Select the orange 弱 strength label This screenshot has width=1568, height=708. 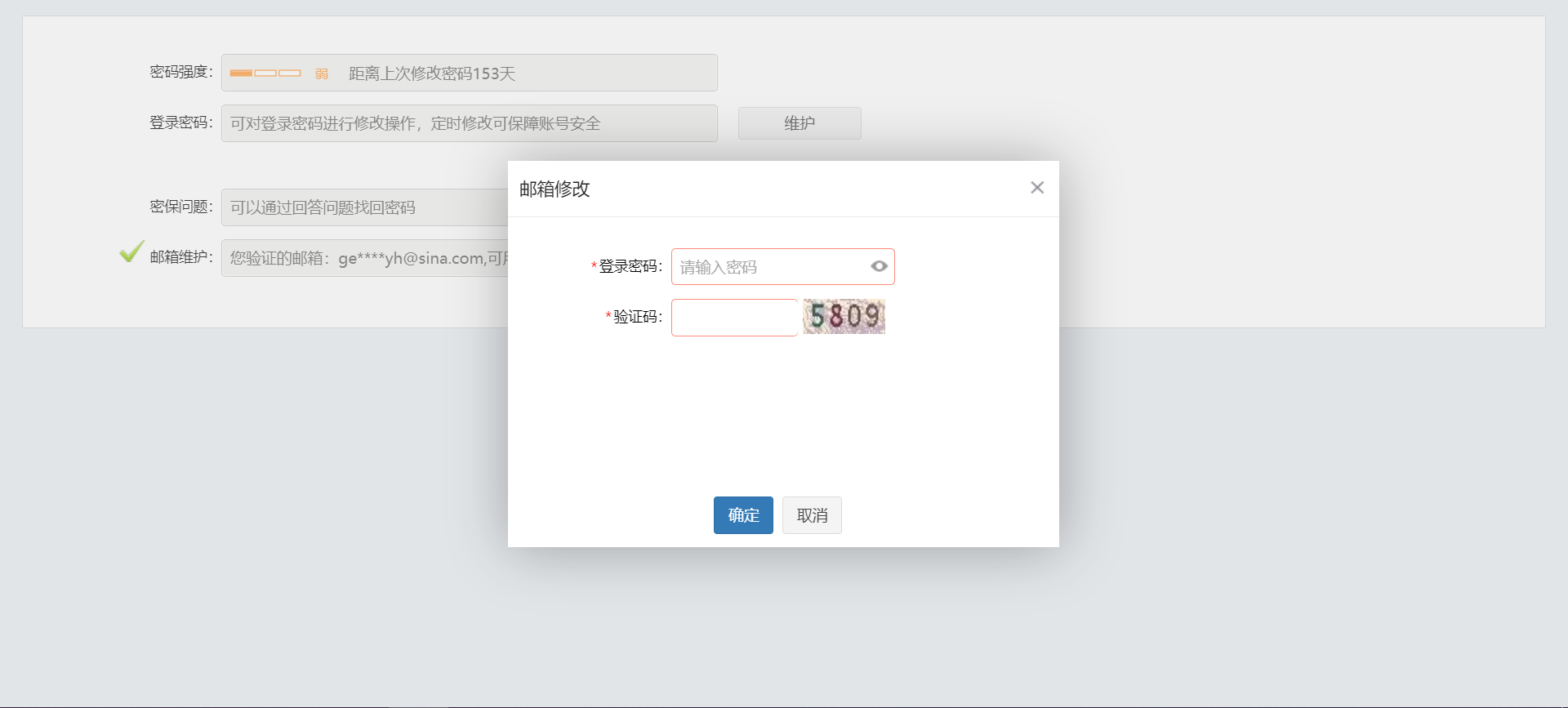point(322,73)
